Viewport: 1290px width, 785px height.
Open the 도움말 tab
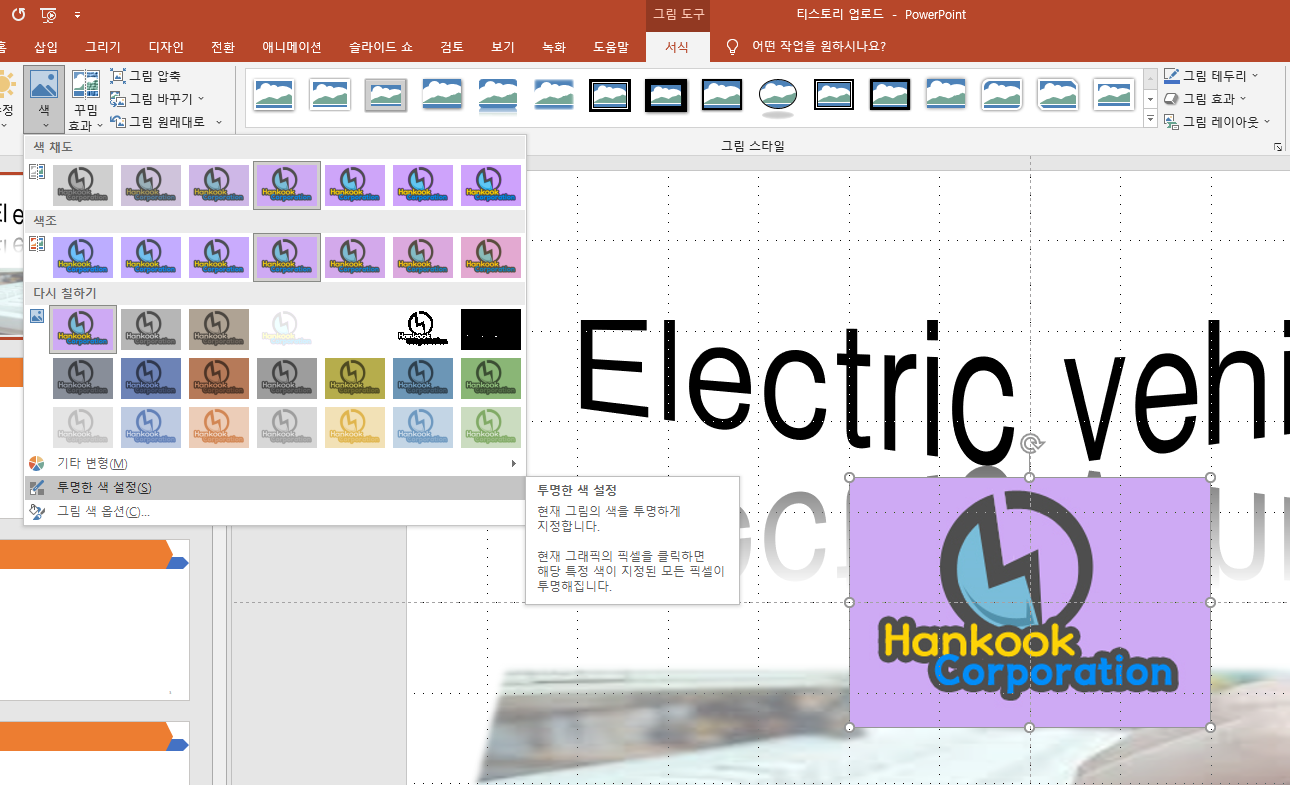click(611, 47)
